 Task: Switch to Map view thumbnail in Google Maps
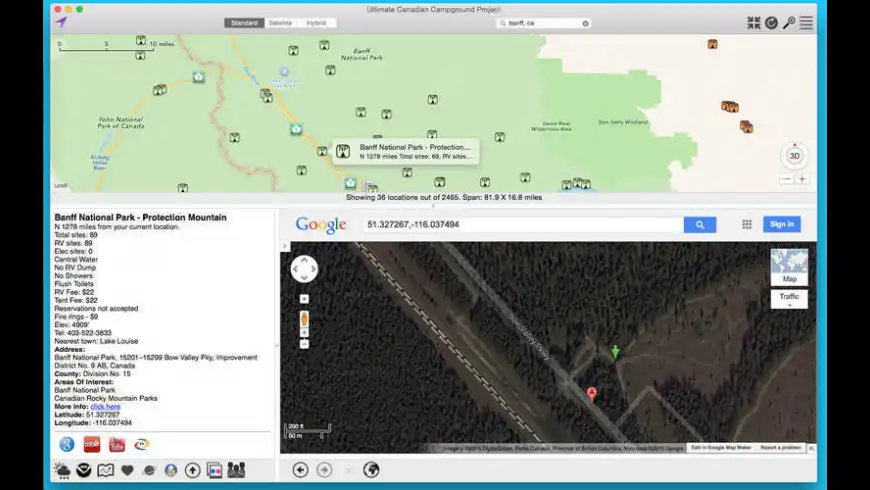[789, 267]
